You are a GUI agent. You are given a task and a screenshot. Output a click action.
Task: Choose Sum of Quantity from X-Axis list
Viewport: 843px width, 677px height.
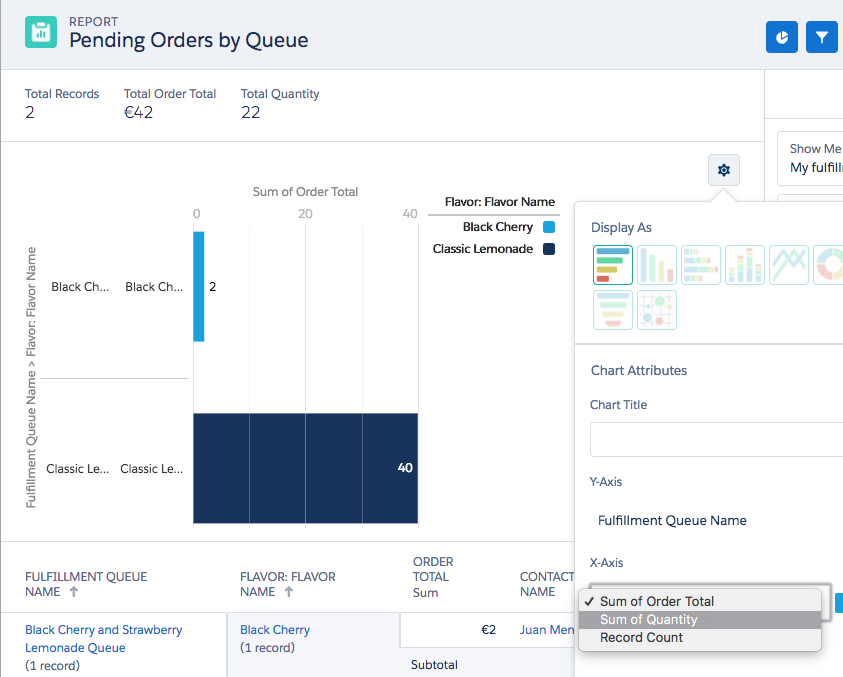coord(648,620)
